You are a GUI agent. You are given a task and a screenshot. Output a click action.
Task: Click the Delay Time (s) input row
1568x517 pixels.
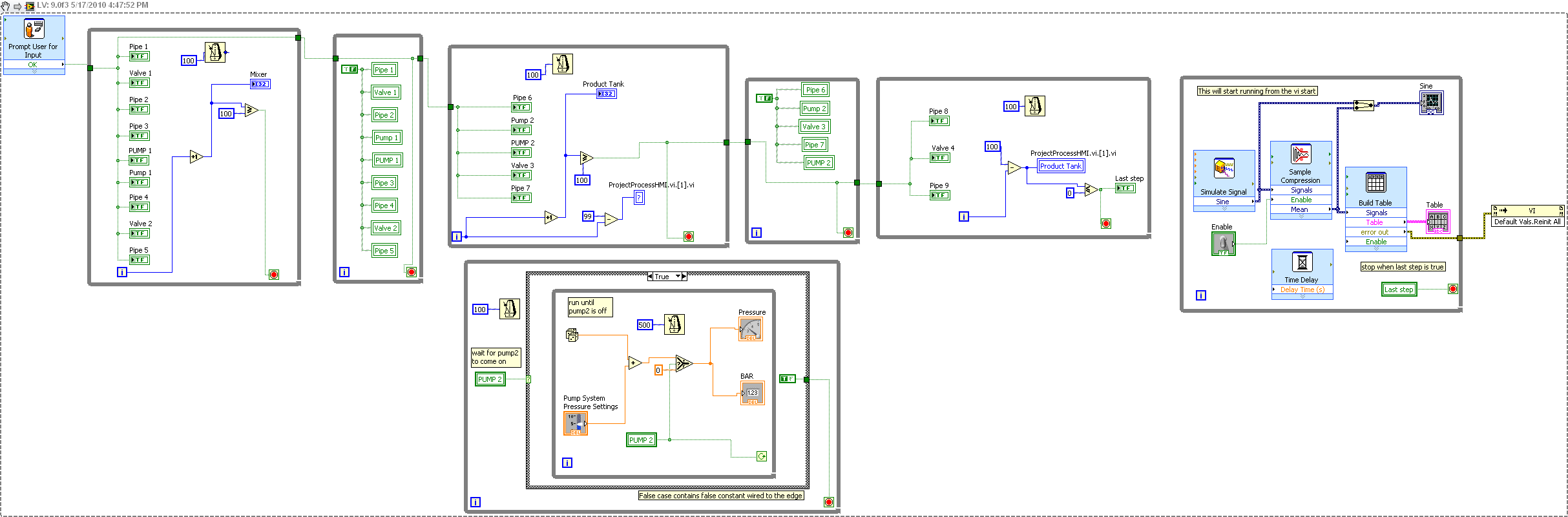1302,290
